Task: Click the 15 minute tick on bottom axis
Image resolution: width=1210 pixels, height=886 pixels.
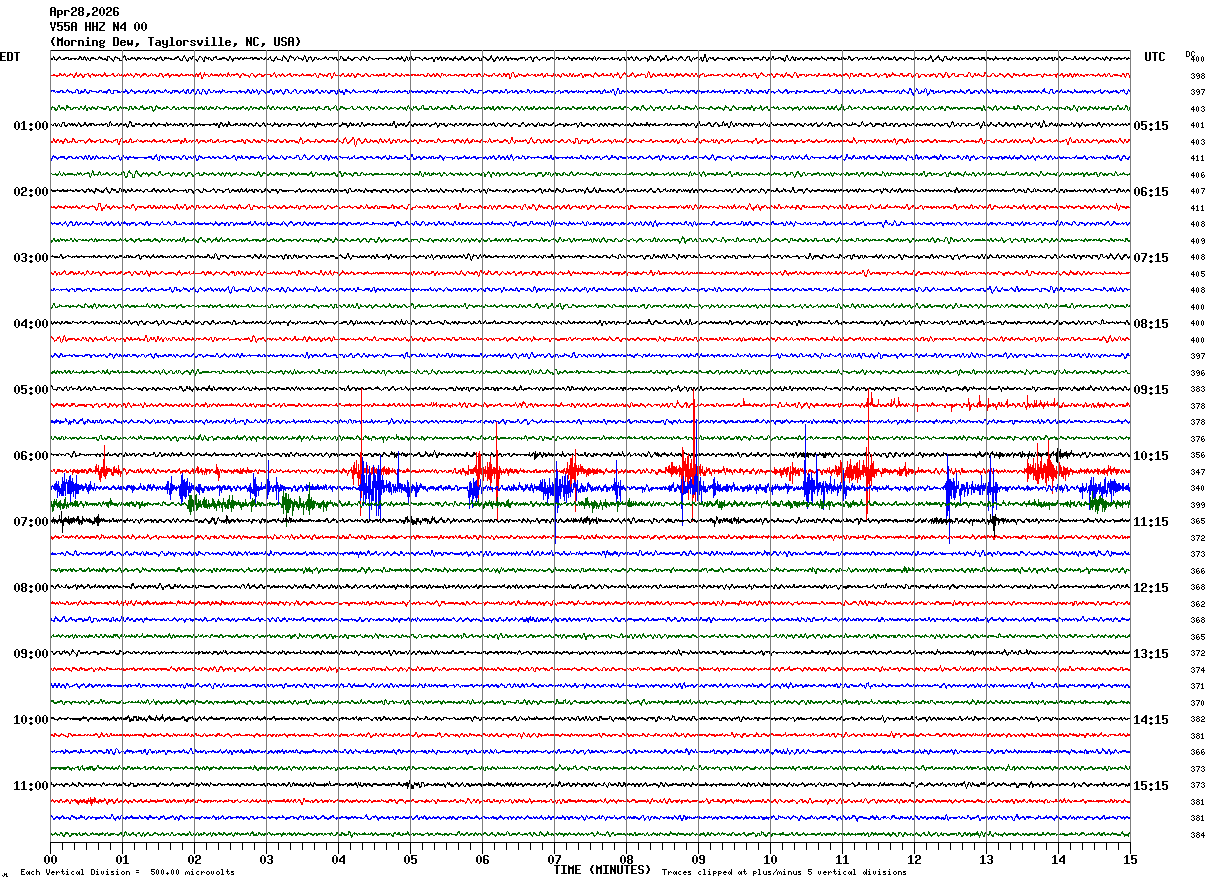Action: 1130,859
